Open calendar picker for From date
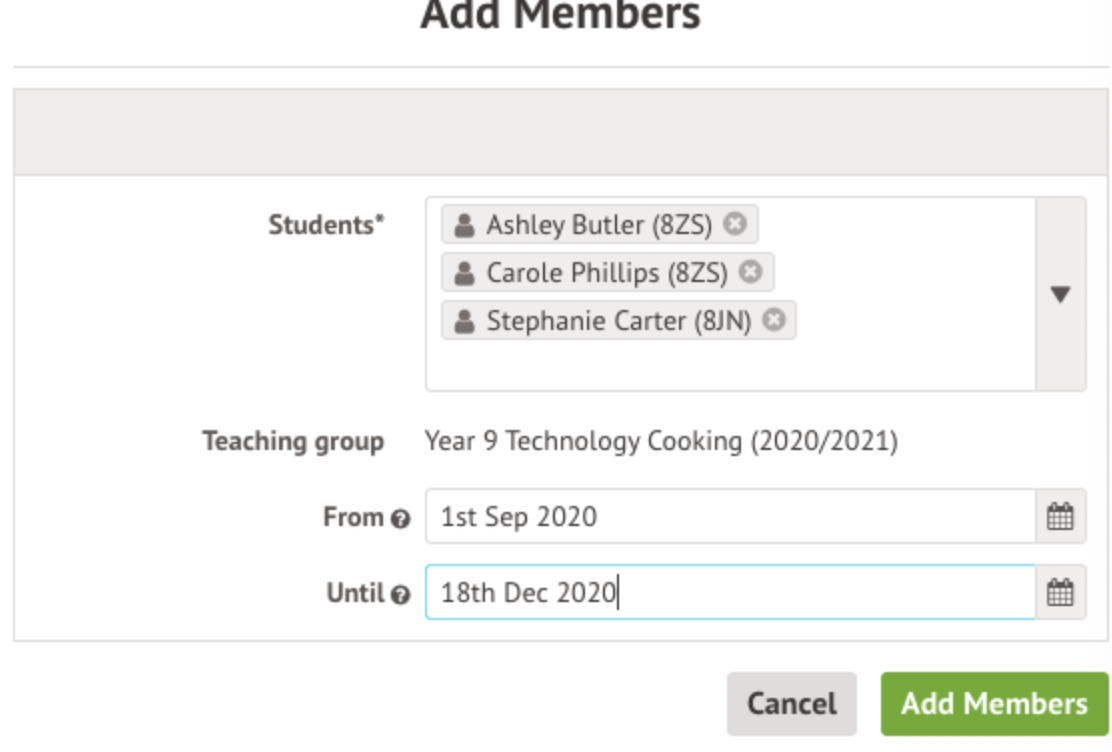 (x=1060, y=517)
